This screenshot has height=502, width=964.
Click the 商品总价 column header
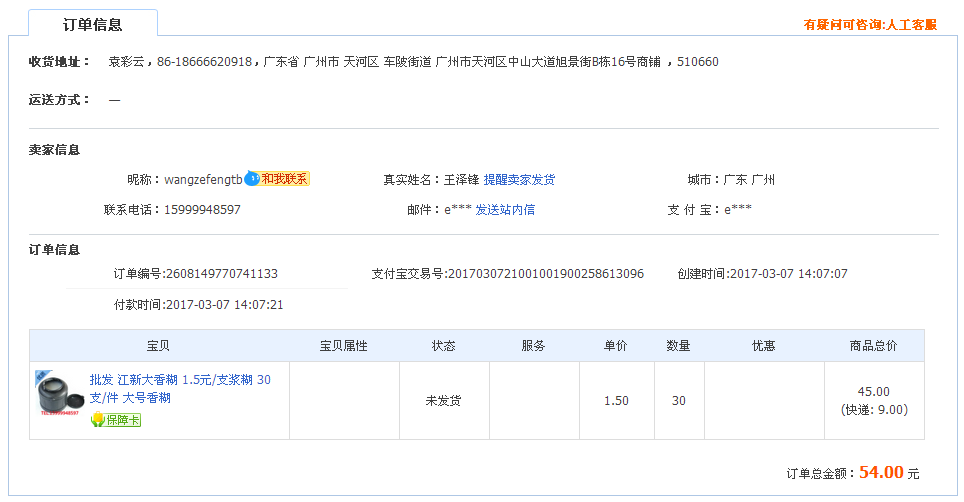tap(873, 346)
